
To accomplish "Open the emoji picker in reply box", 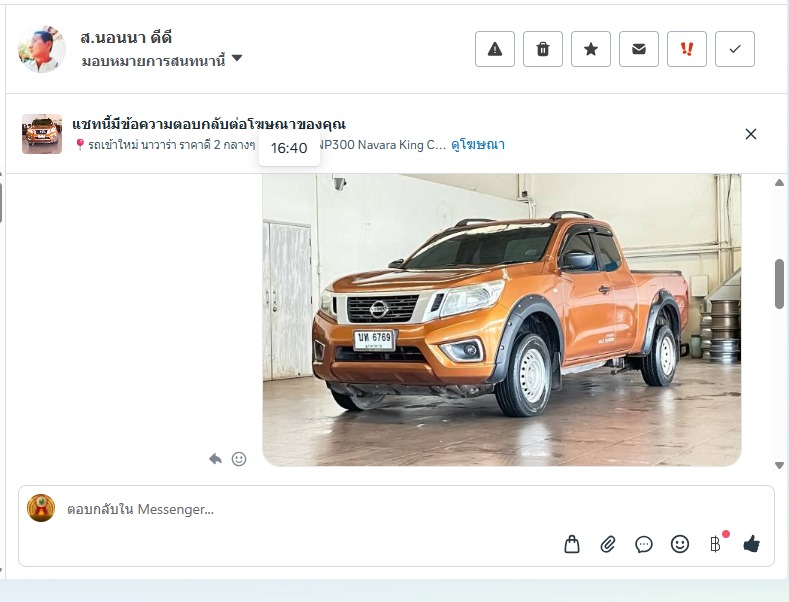I will coord(680,544).
